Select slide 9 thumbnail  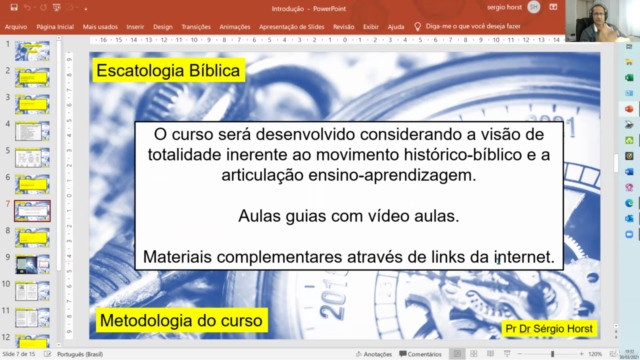pos(32,264)
